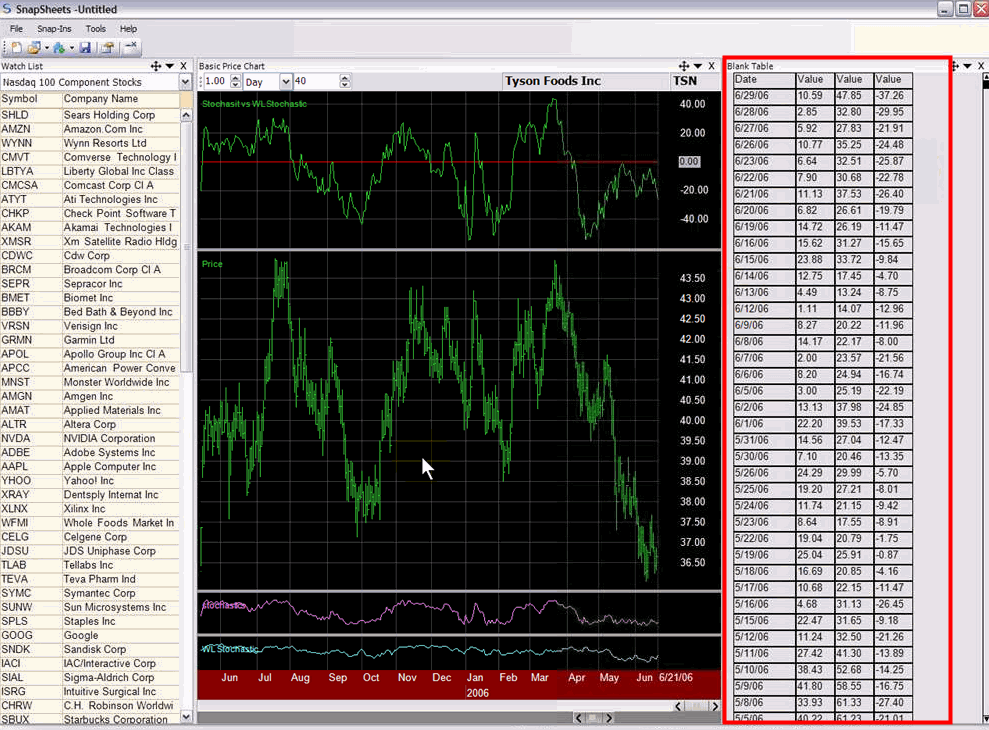This screenshot has height=730, width=989.
Task: Click the Stochastic vs WL Stochastic pane label
Action: [254, 103]
